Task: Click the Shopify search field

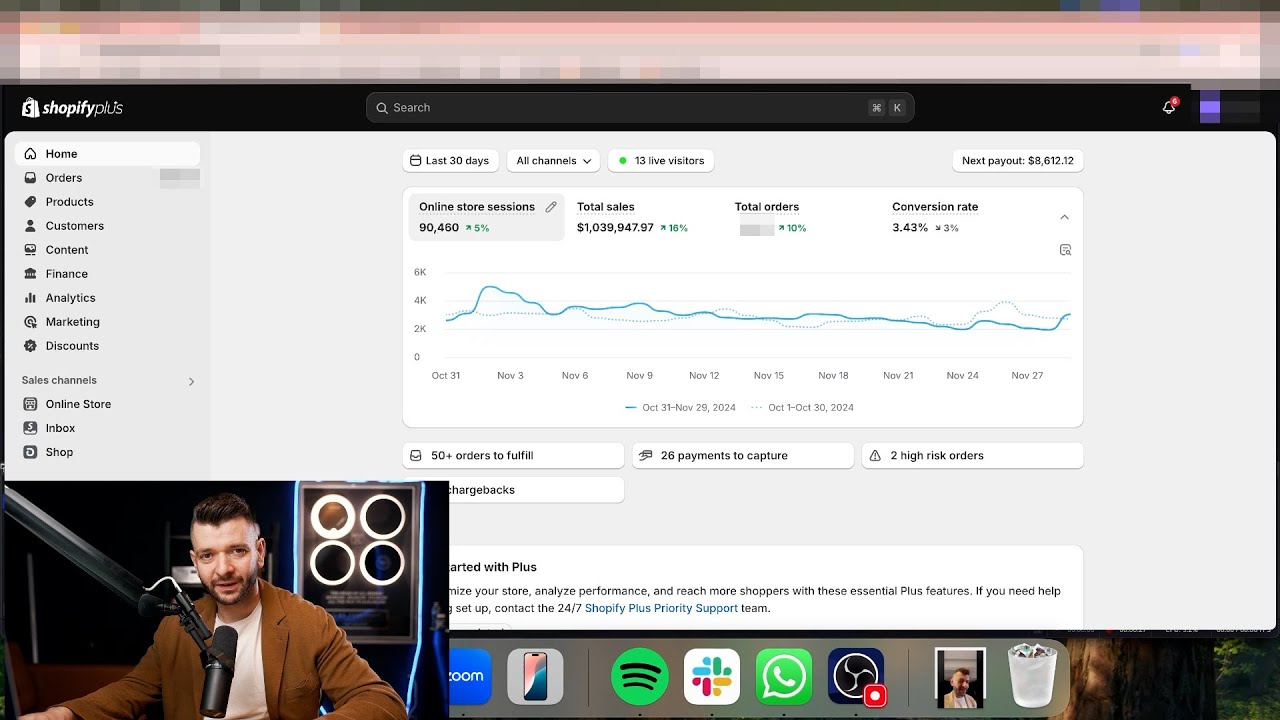Action: (640, 108)
